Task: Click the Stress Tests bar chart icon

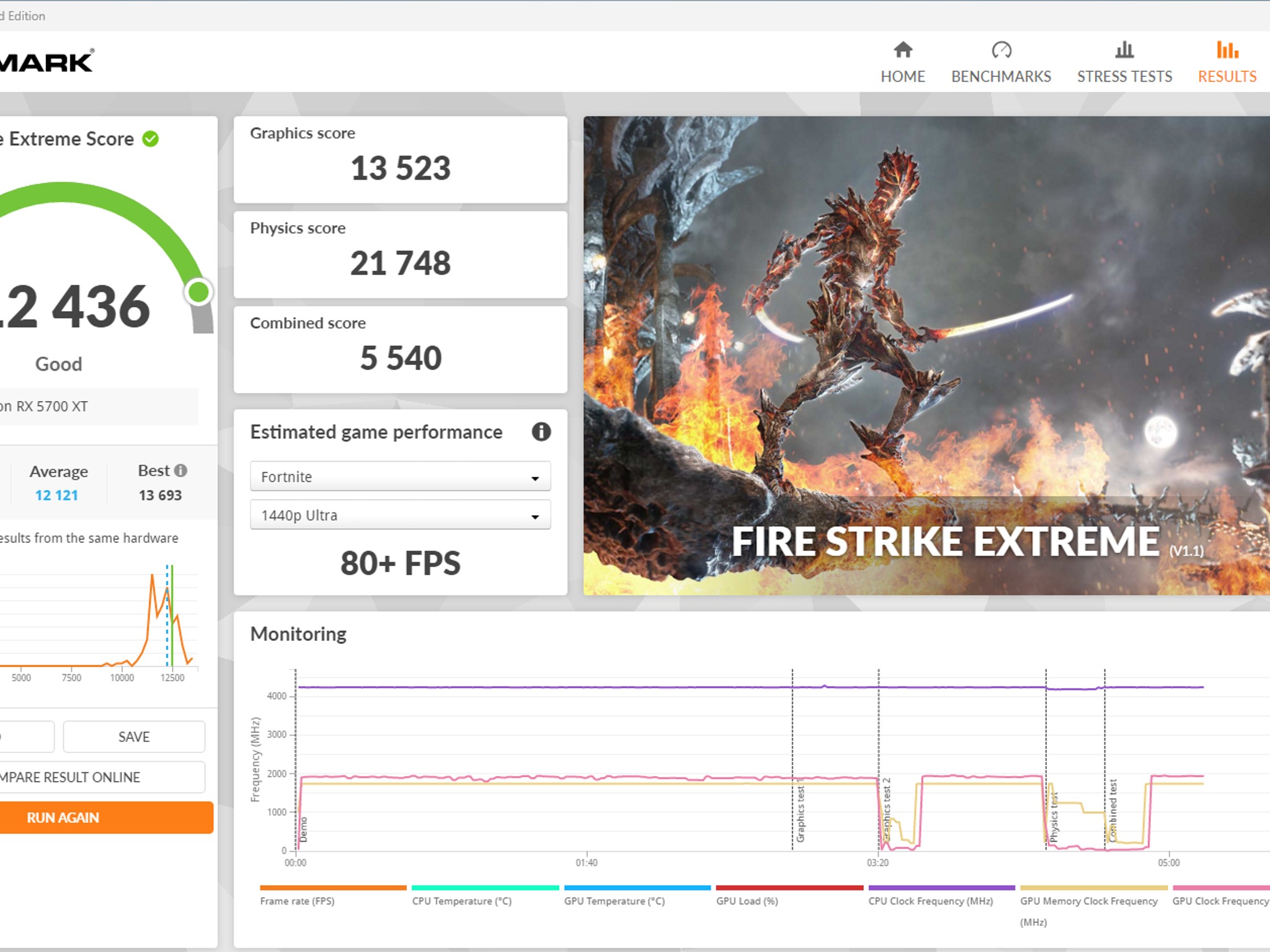Action: [1124, 50]
